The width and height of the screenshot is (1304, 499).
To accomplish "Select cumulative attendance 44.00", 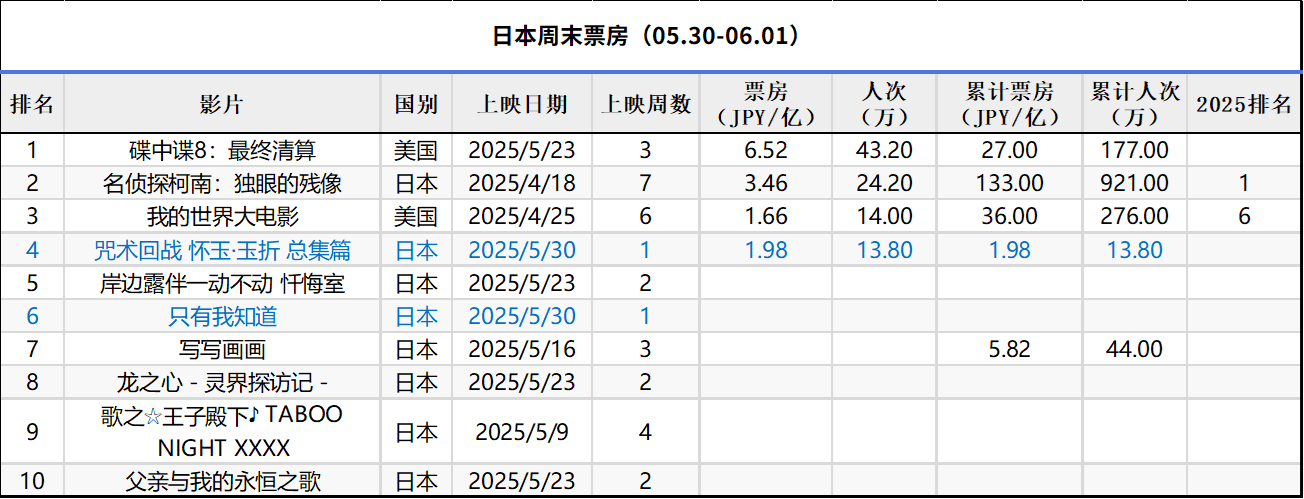I will coord(1134,349).
